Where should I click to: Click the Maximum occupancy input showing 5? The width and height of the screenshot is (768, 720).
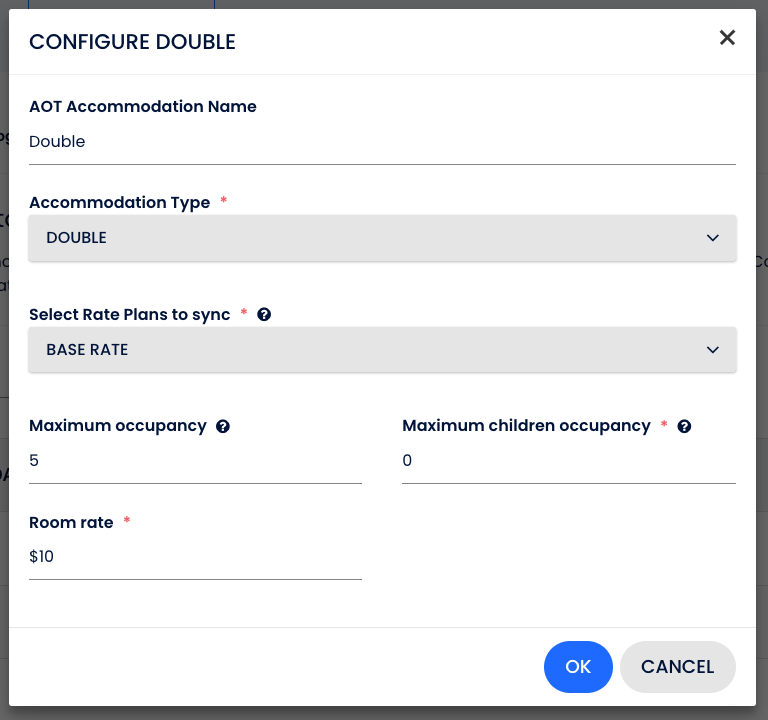click(x=195, y=461)
